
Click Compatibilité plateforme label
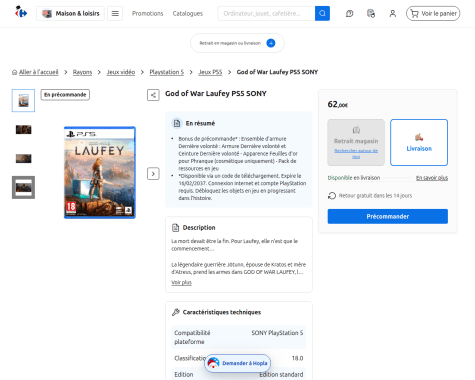click(192, 337)
